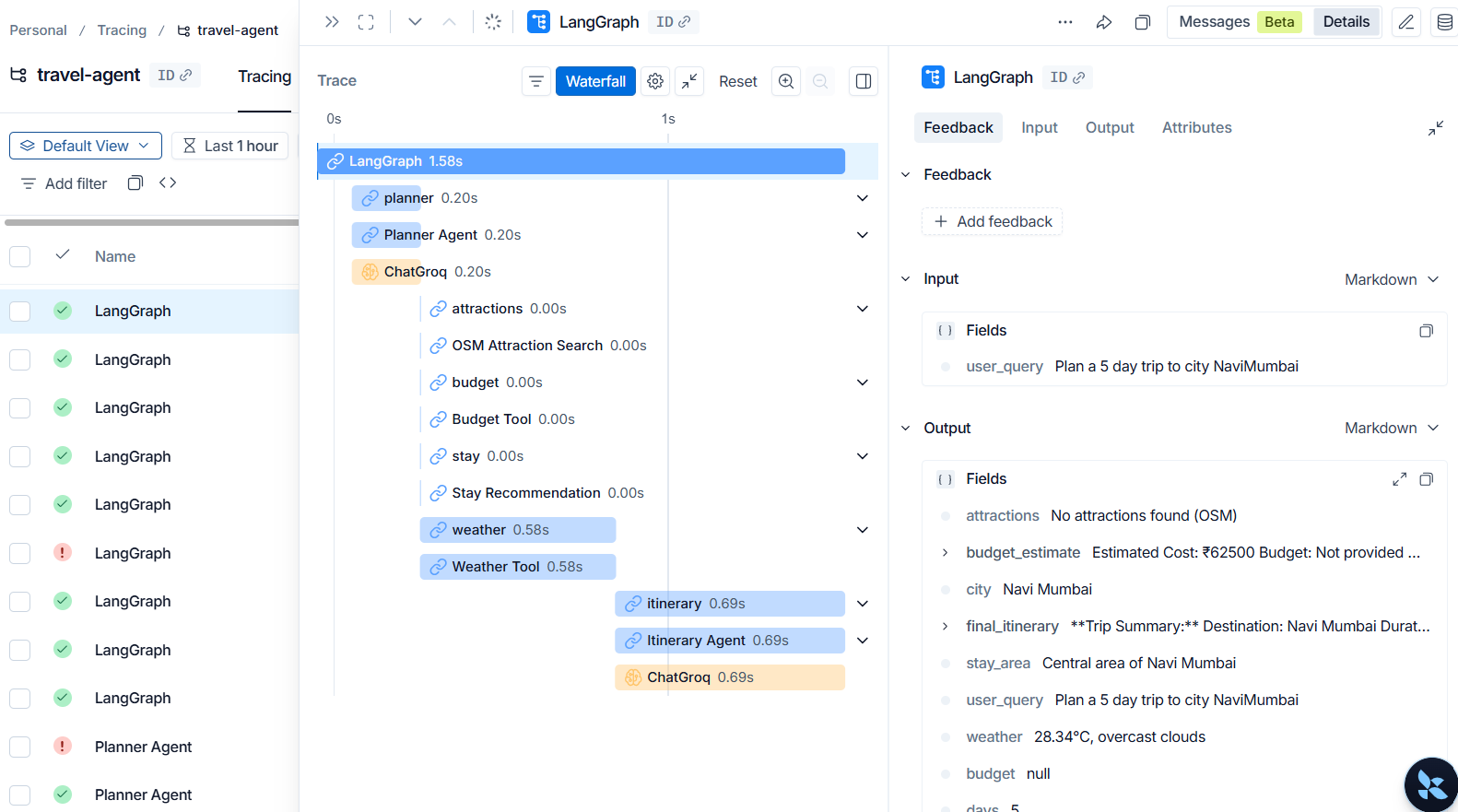Select the ChatGroq 0.69s span

[730, 677]
